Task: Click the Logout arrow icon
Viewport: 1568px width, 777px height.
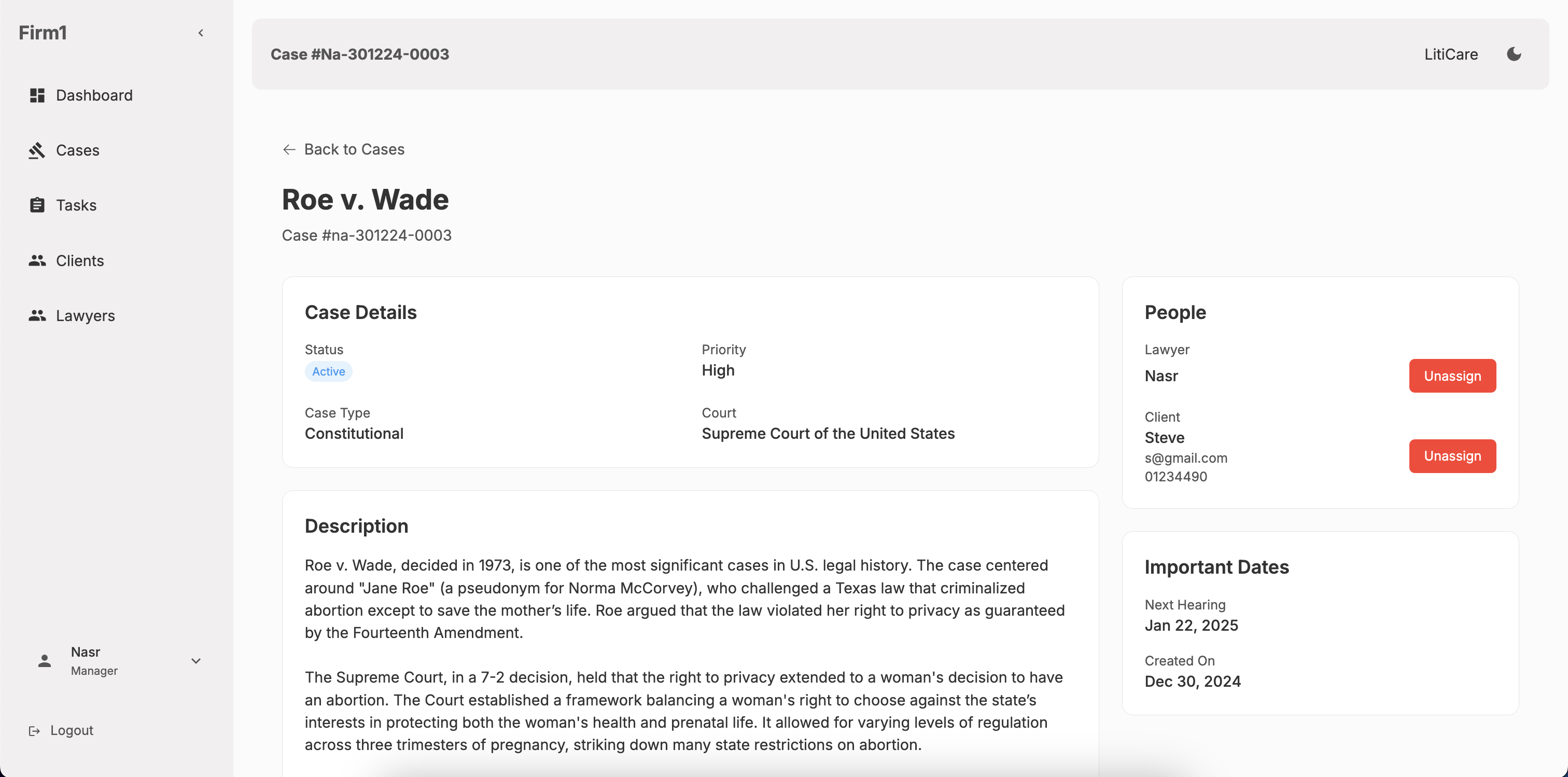Action: point(35,730)
